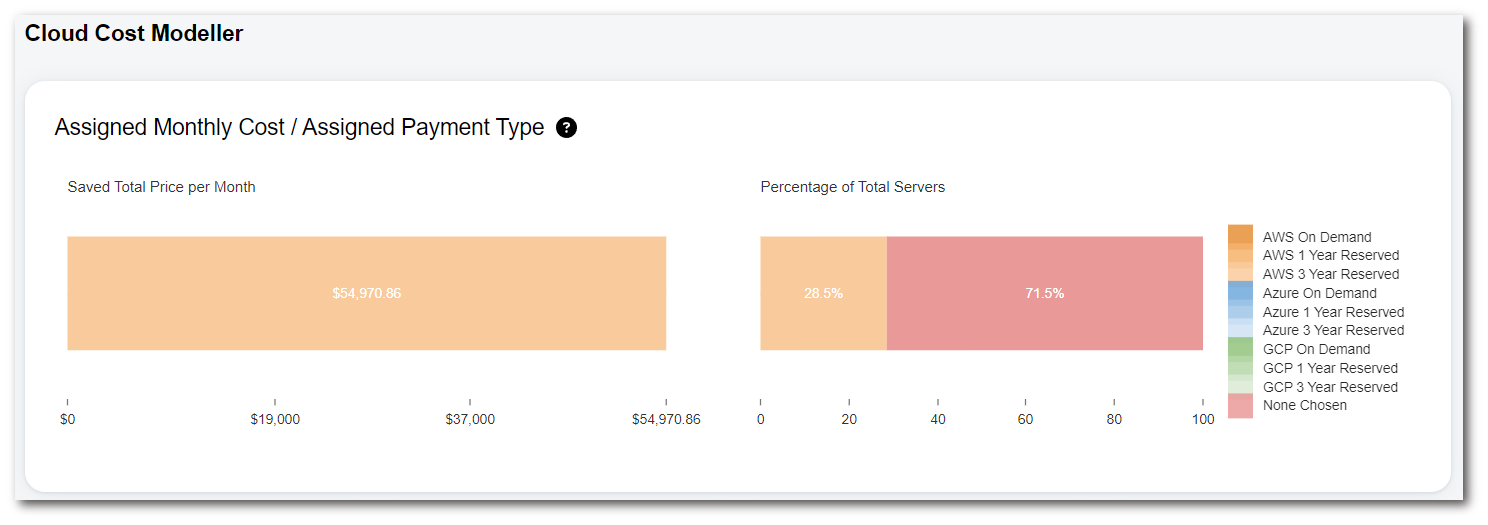Viewport: 1488px width, 525px height.
Task: Click the Saved Total Price per Month title
Action: 161,187
